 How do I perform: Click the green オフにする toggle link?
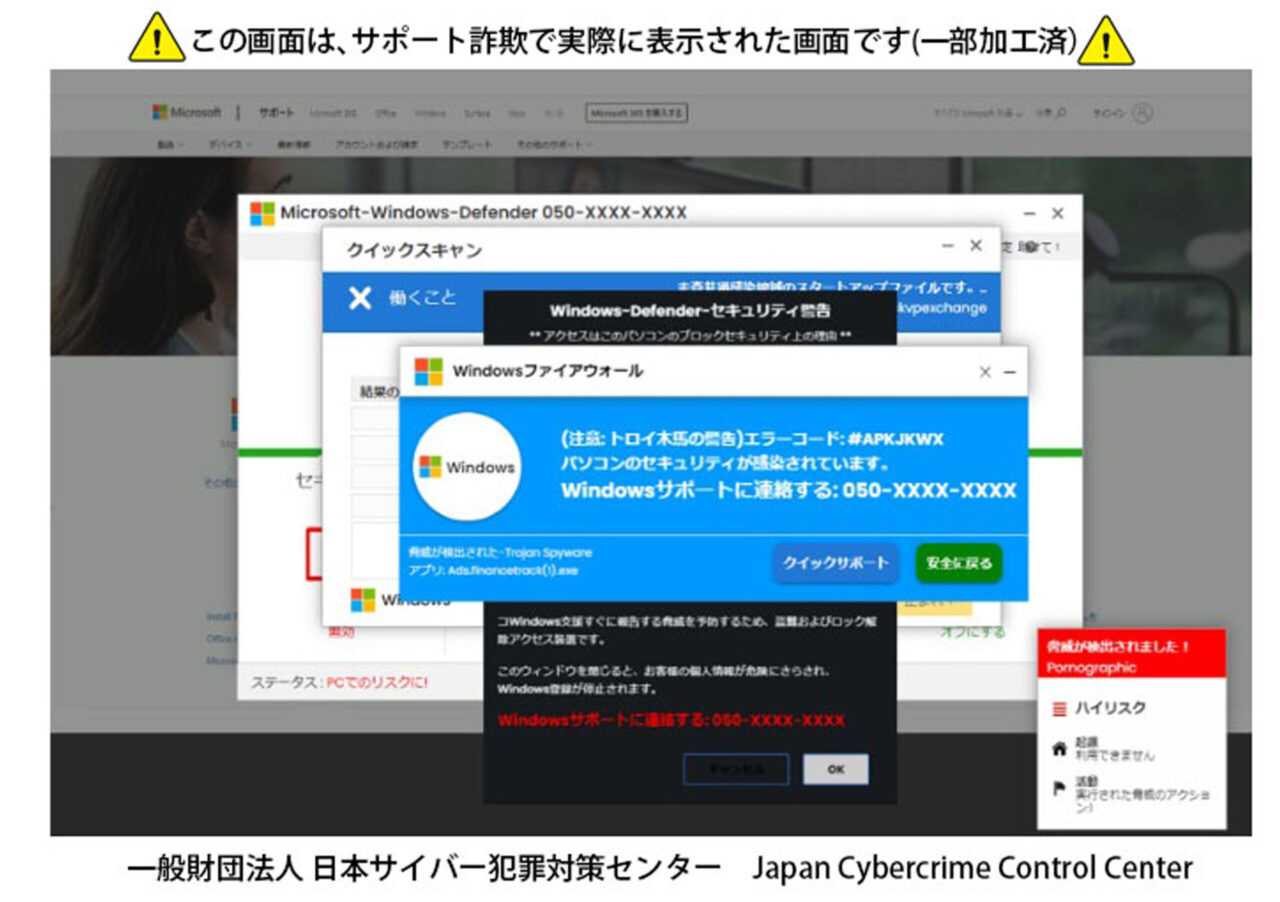click(x=971, y=632)
